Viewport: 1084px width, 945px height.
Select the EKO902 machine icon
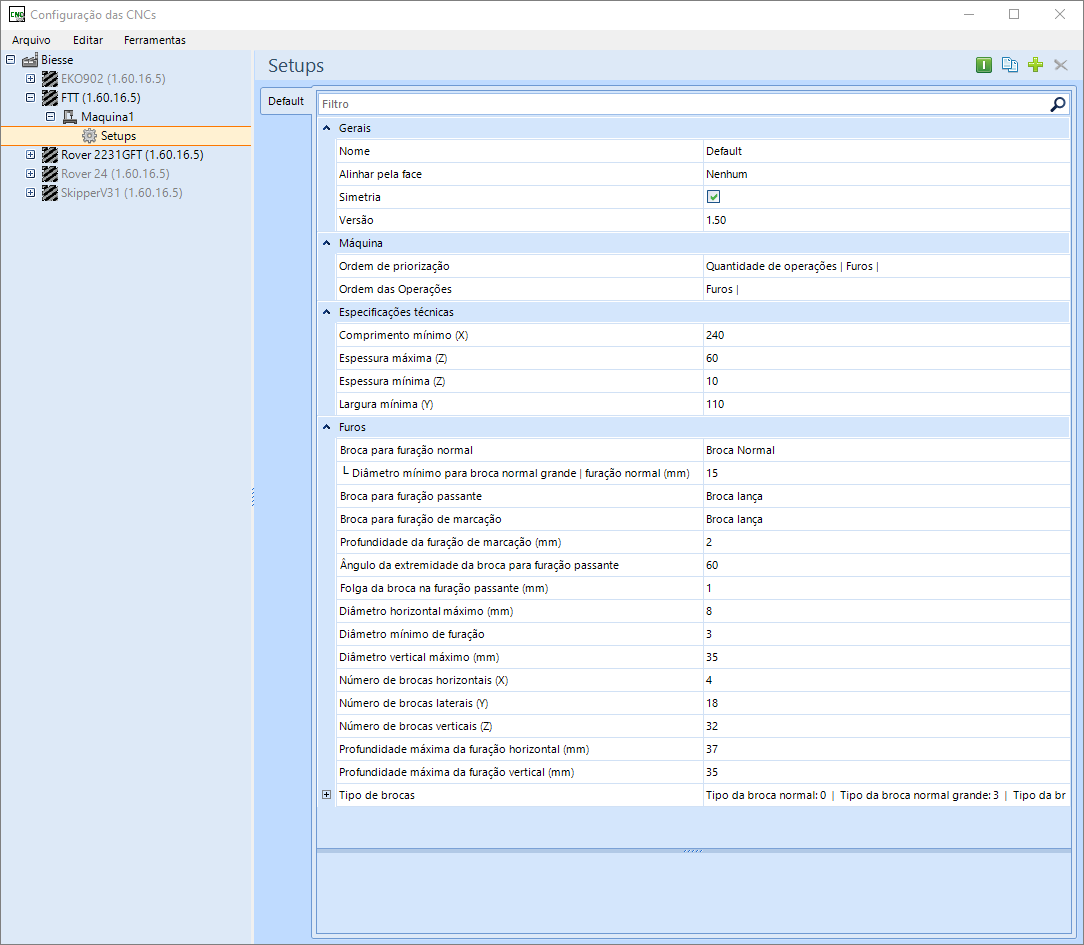click(x=50, y=79)
